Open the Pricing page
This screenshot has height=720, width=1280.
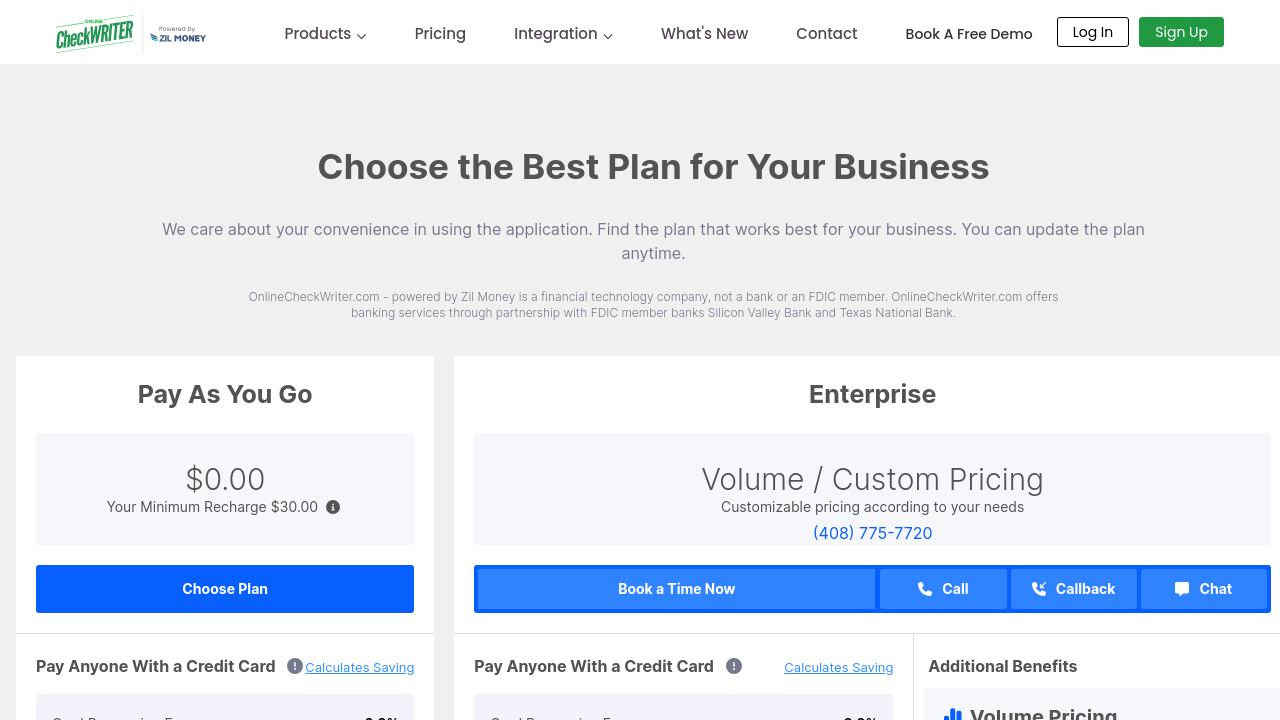[440, 34]
